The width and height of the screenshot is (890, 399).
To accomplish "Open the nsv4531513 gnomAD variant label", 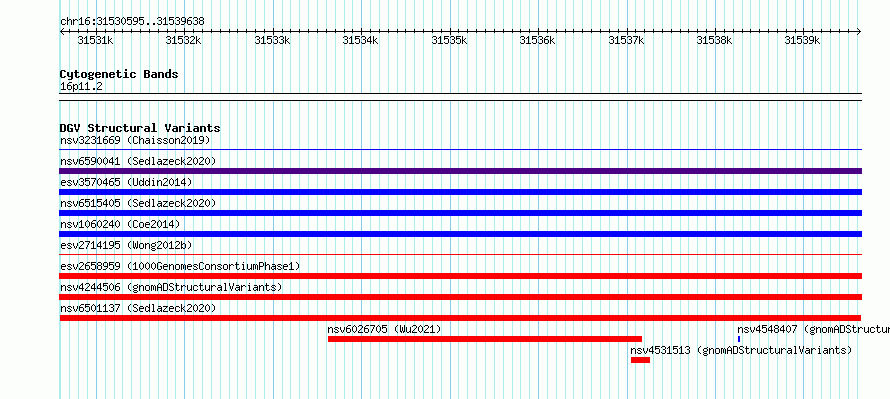I will click(x=741, y=350).
